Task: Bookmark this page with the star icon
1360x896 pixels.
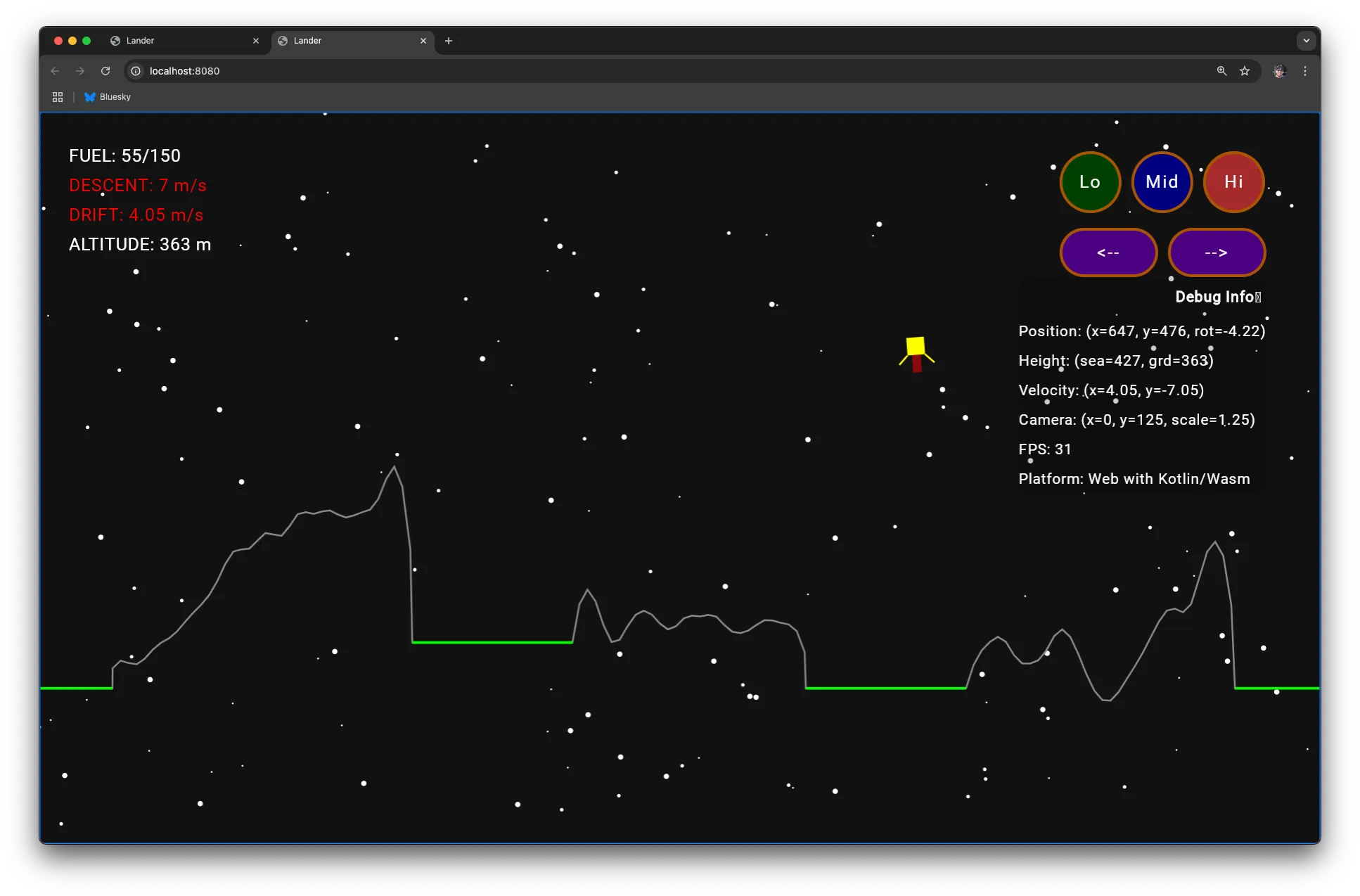Action: (1245, 71)
